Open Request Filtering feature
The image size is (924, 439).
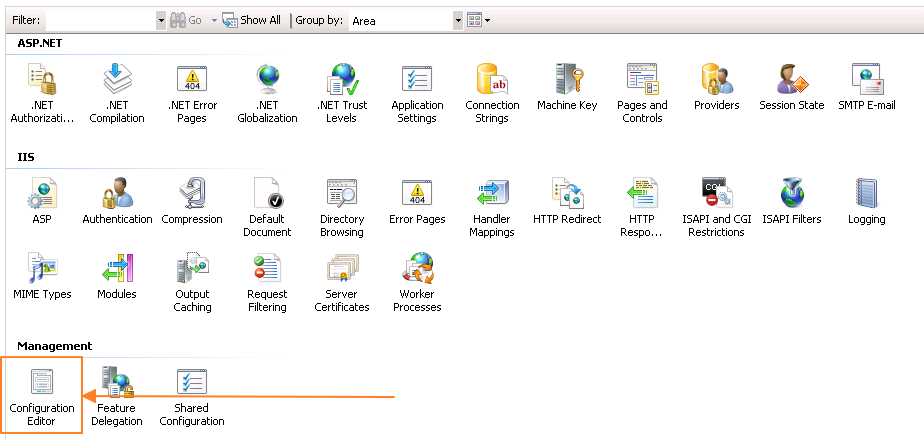point(267,282)
